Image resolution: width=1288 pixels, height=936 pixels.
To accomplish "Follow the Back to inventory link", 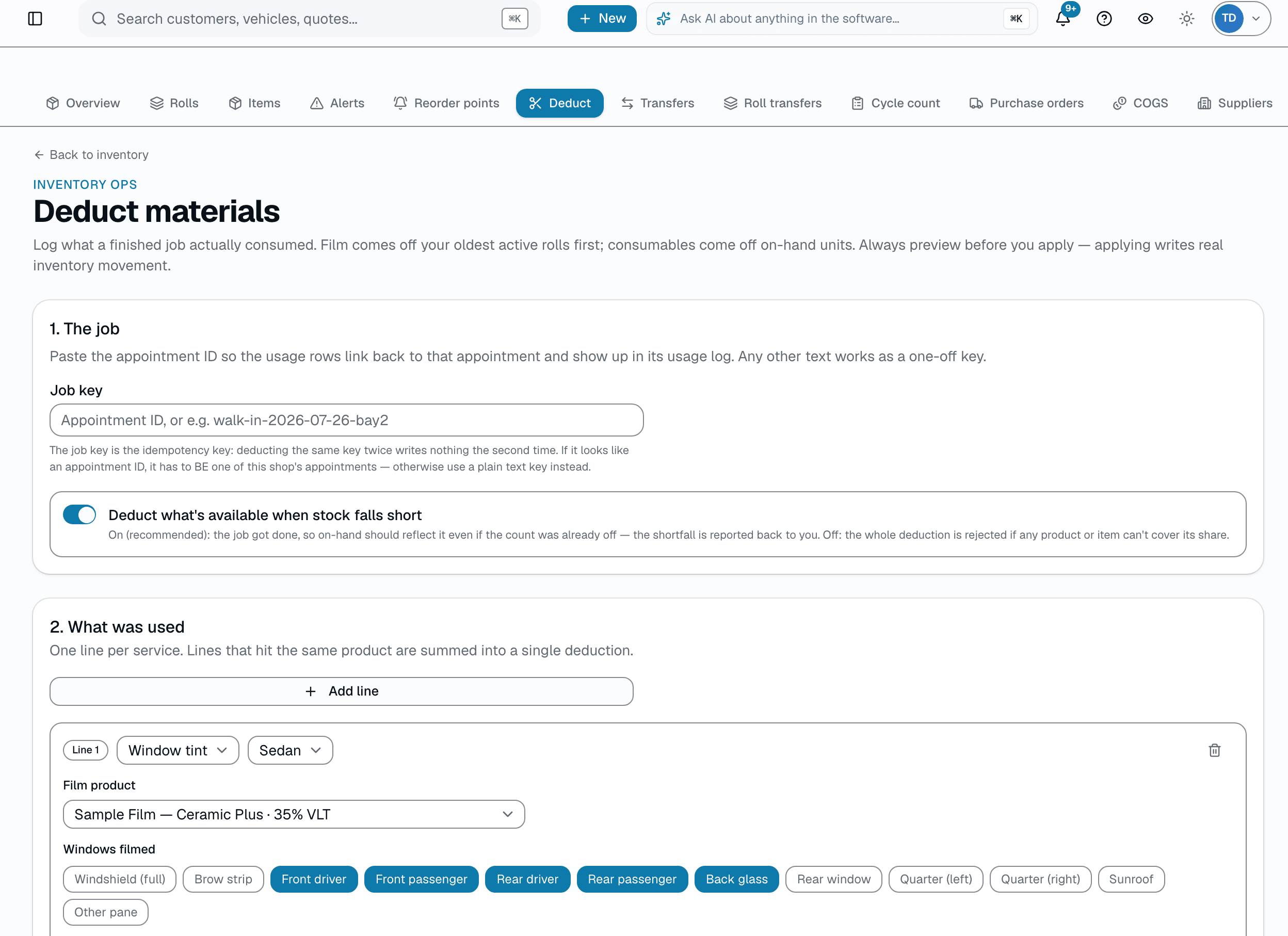I will point(91,154).
